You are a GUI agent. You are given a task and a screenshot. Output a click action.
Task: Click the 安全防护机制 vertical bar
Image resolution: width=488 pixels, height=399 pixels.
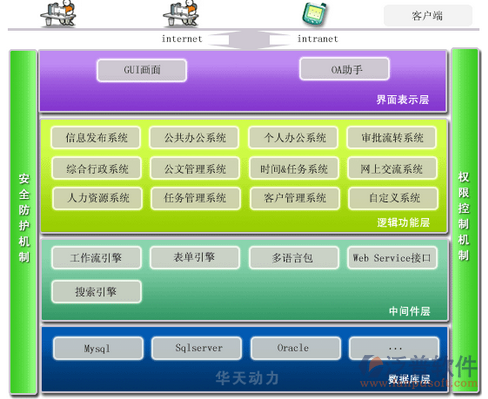23,222
